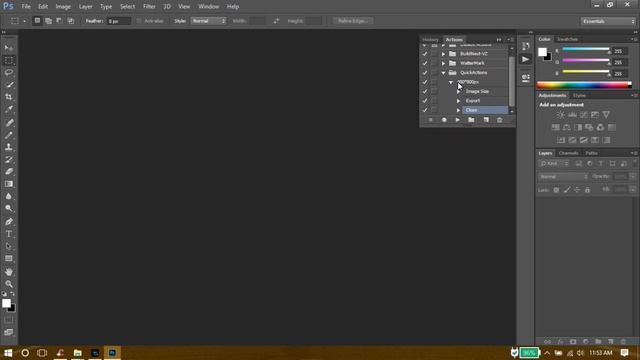The image size is (640, 360).
Task: Click the R color slider
Action: coord(586,49)
